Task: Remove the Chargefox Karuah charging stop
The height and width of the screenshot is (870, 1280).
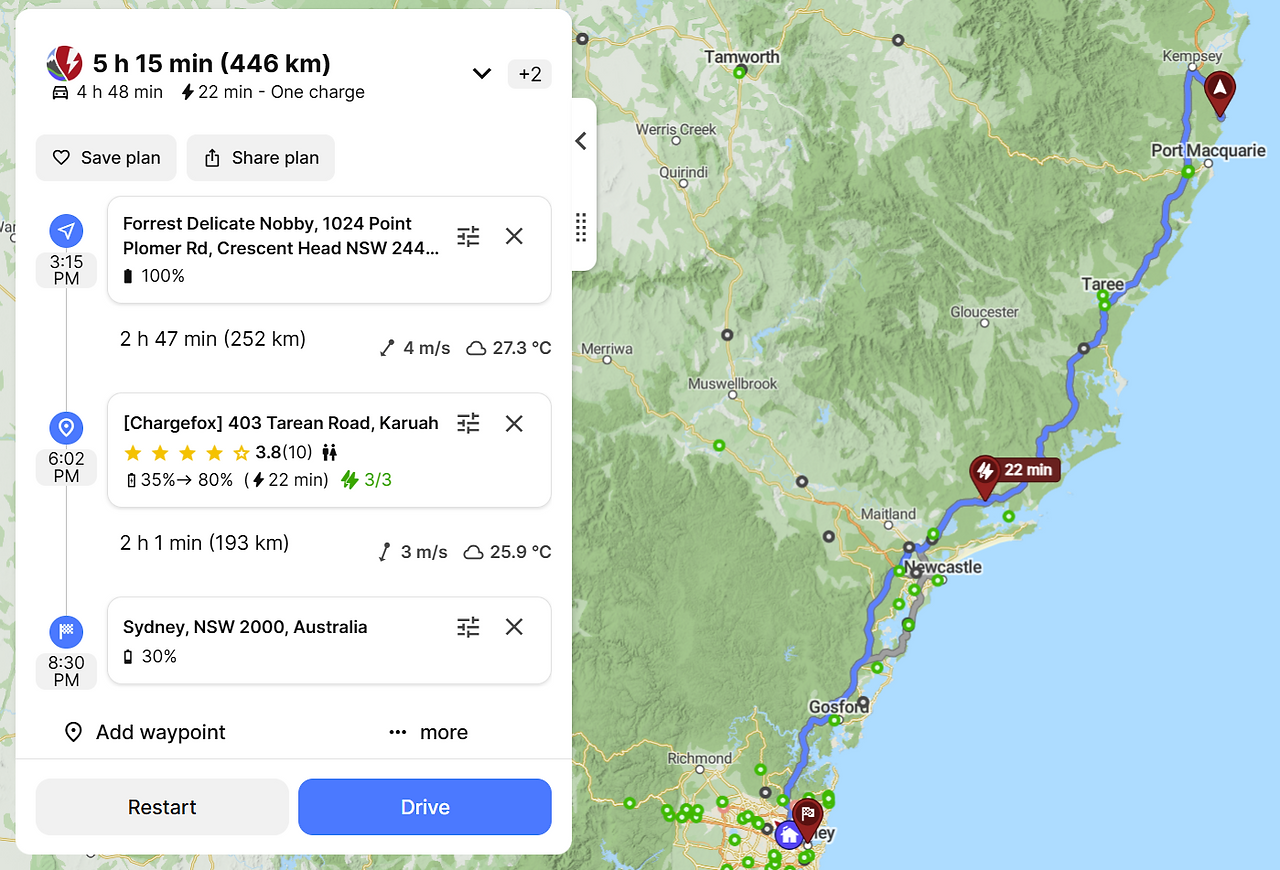Action: (x=514, y=423)
